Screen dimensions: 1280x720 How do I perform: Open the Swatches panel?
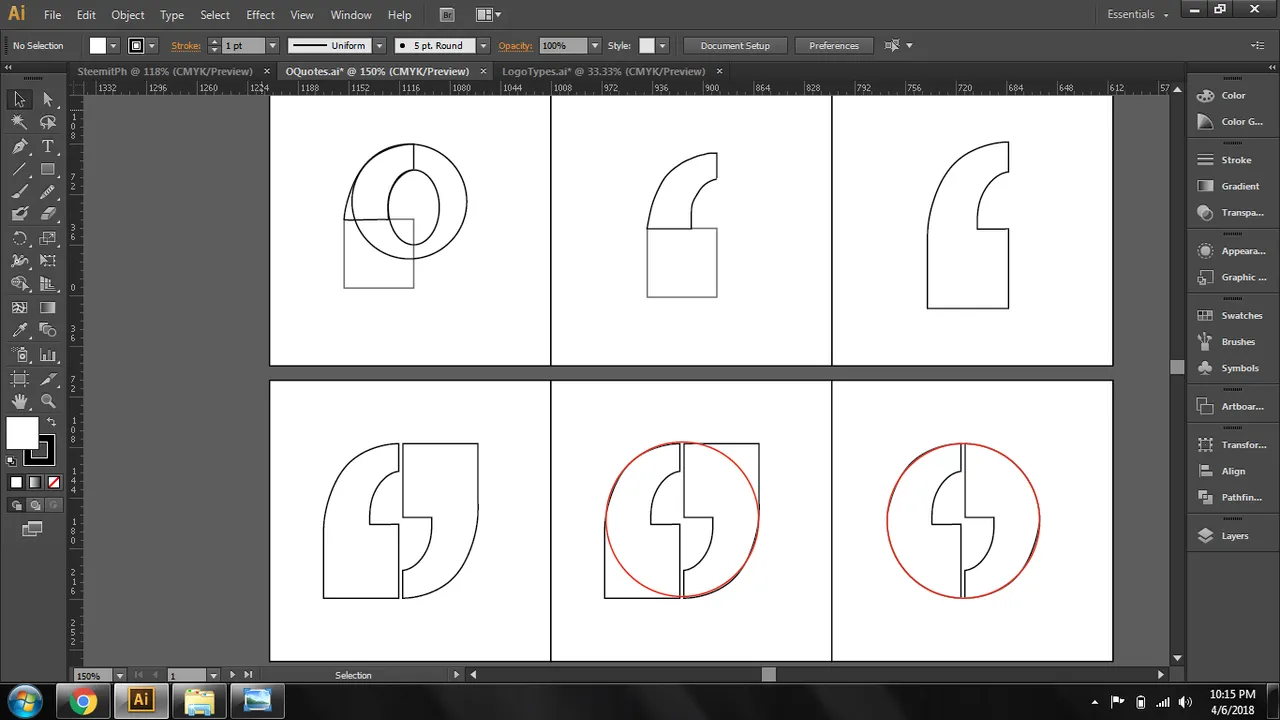click(1230, 315)
